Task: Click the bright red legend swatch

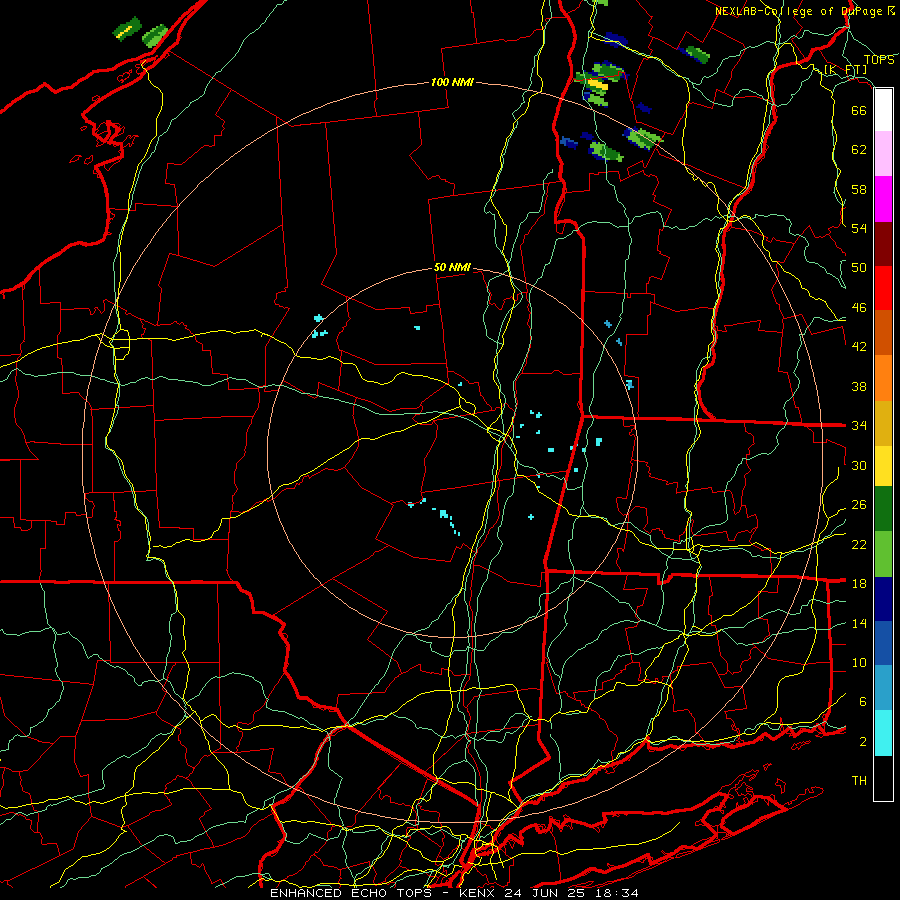Action: coord(883,288)
